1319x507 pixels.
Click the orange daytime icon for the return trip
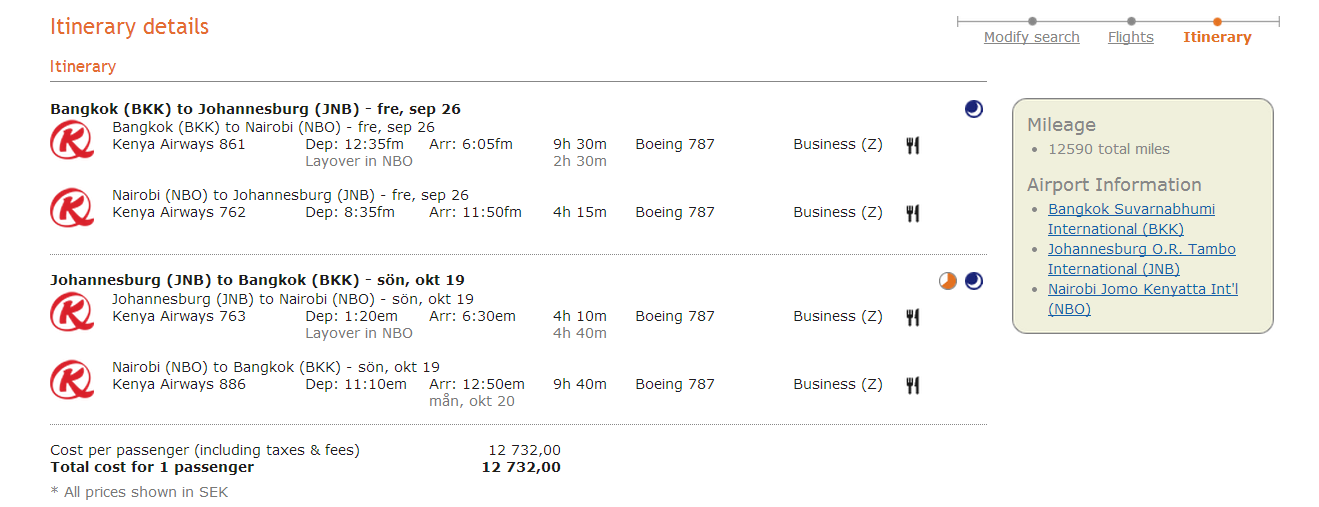(948, 281)
